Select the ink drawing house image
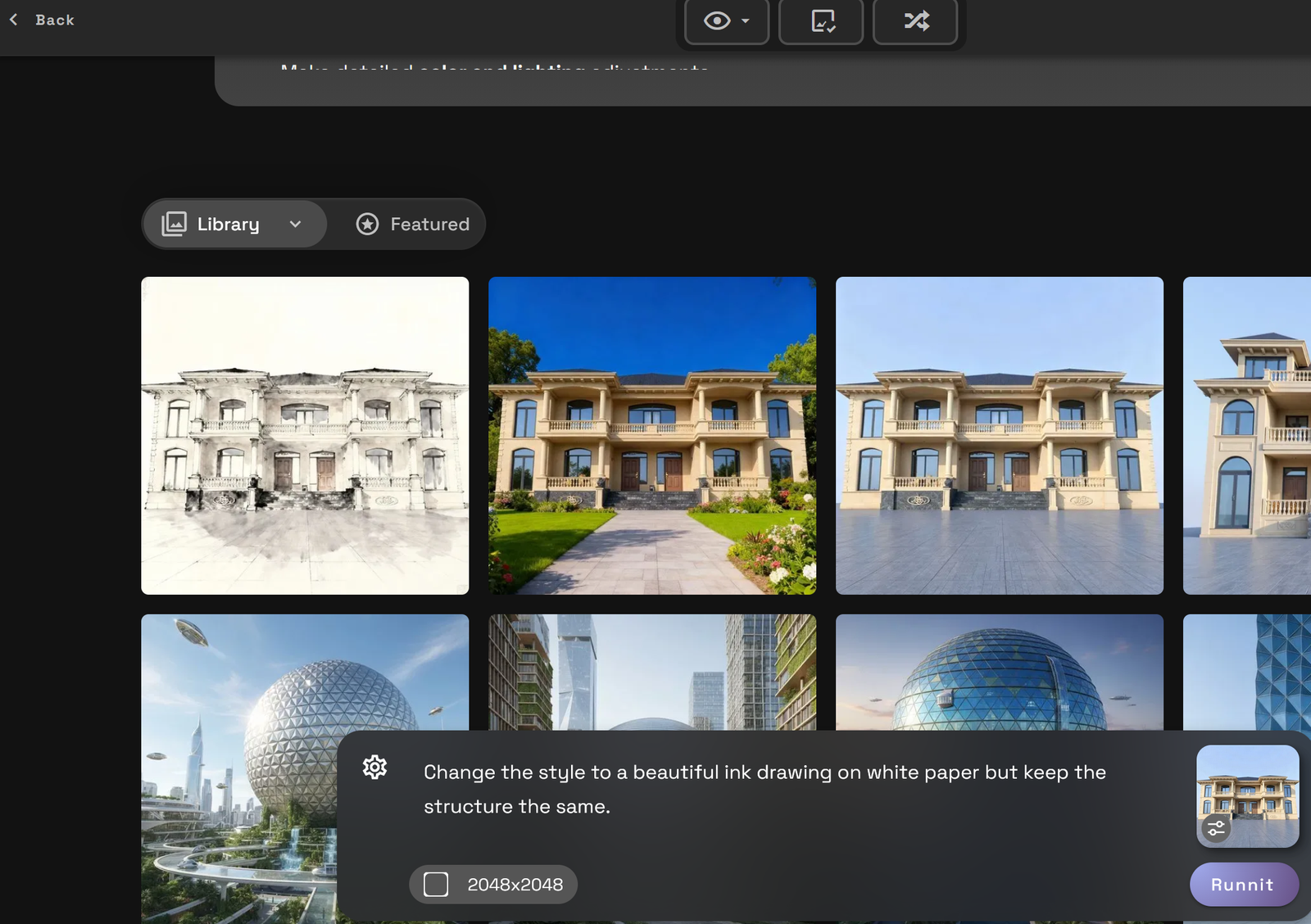The image size is (1311, 924). click(x=305, y=434)
